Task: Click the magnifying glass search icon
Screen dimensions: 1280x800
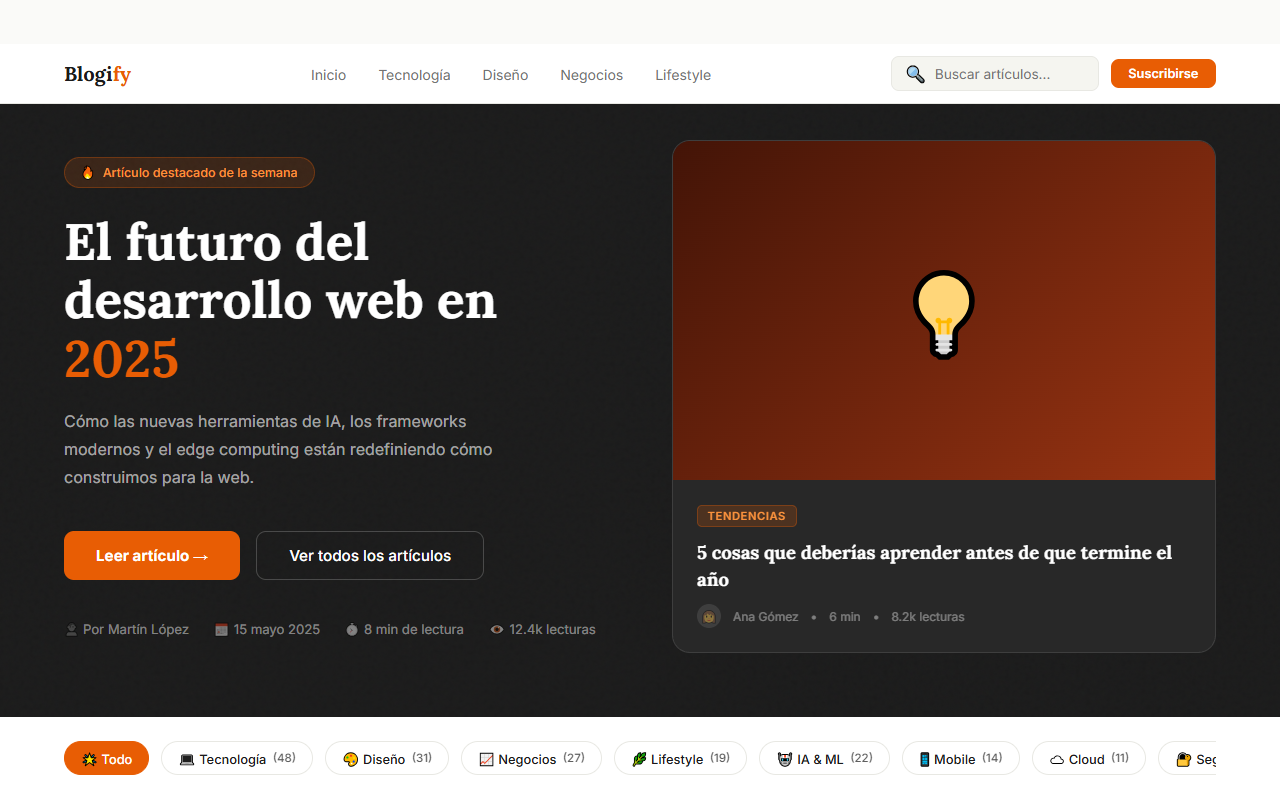Action: 915,74
